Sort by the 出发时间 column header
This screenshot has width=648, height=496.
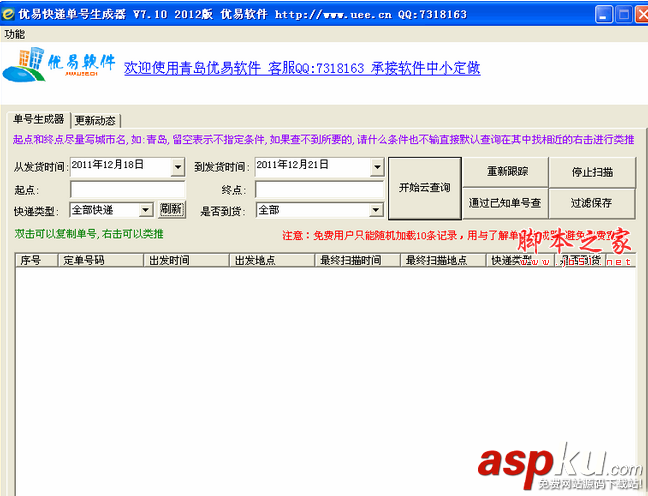pyautogui.click(x=186, y=260)
